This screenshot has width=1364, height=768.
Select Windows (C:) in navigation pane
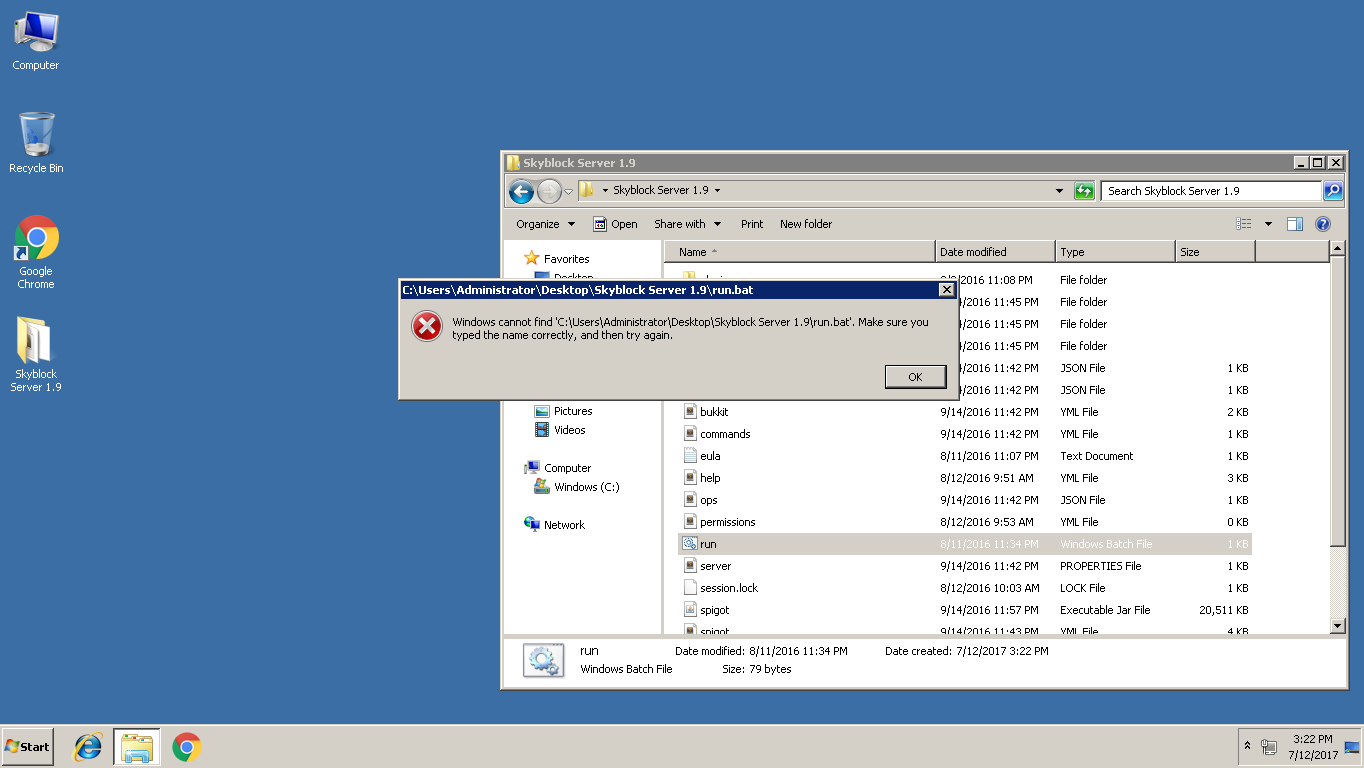586,487
